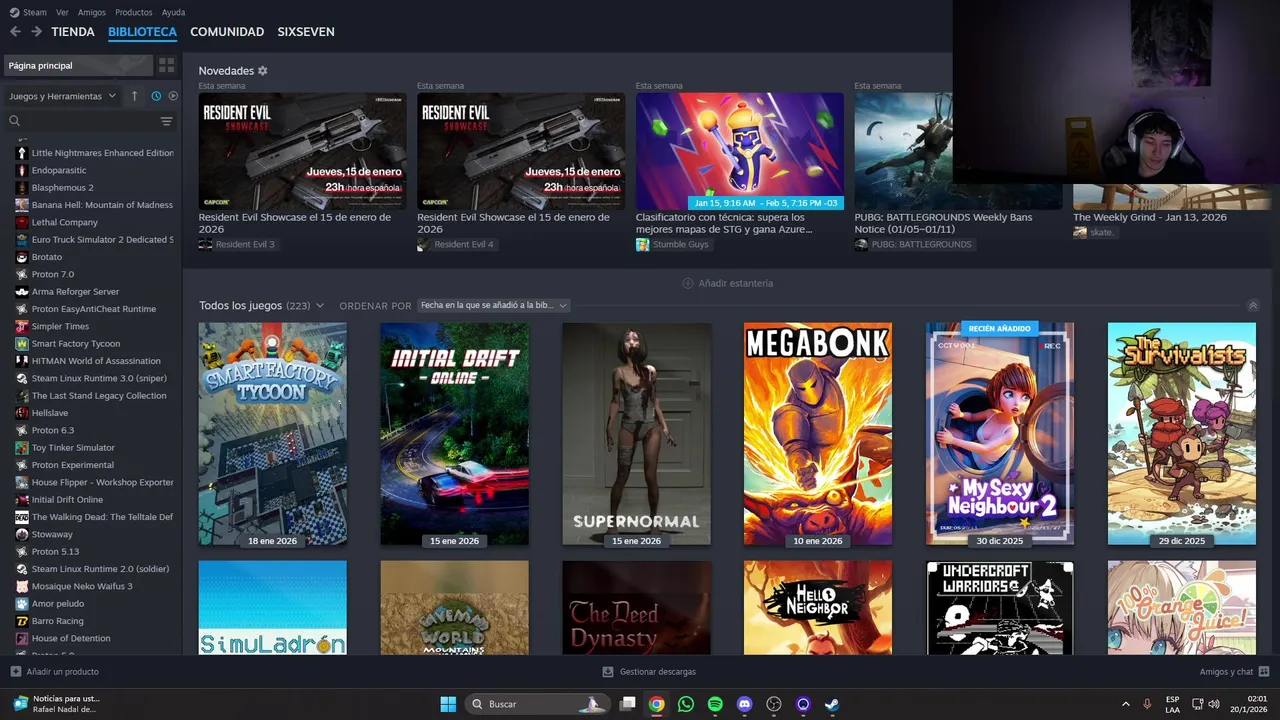
Task: Click the Añadir un producto plus icon
Action: point(15,672)
